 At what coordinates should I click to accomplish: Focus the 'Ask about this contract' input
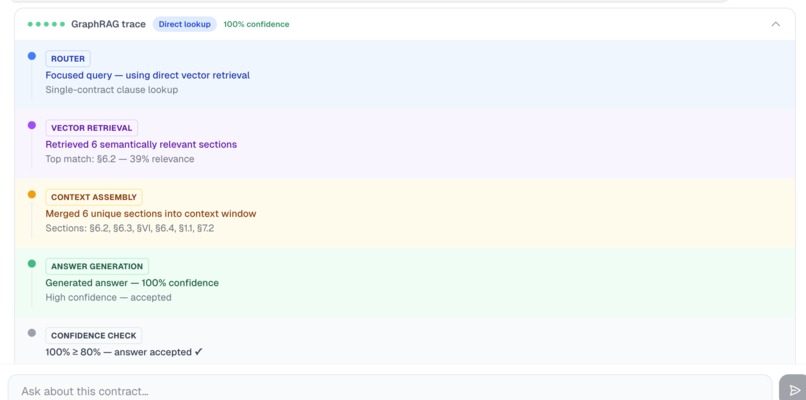390,389
